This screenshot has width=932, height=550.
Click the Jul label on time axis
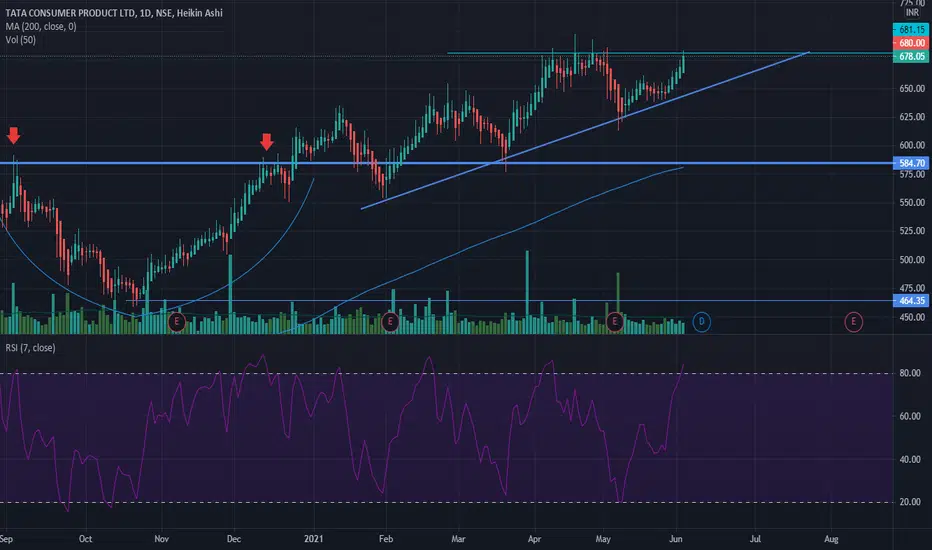755,539
